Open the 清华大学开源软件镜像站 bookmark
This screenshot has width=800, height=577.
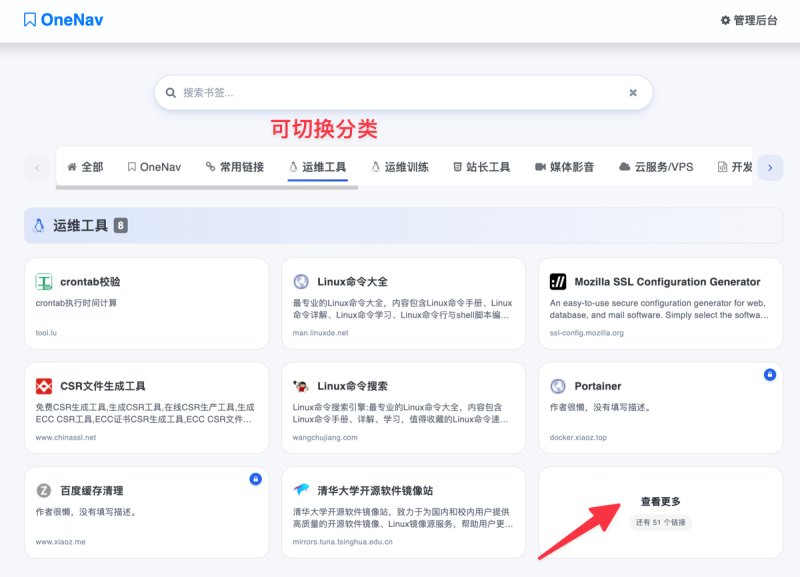(x=404, y=513)
